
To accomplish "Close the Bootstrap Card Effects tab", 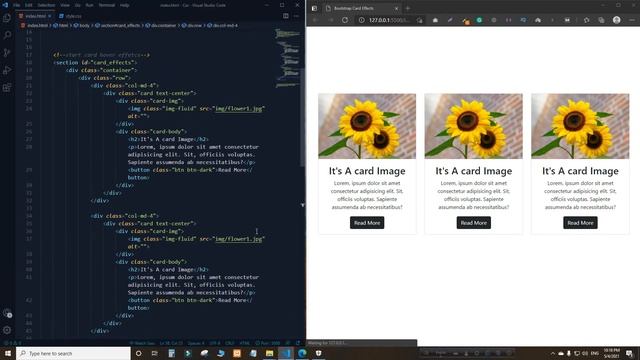I will (396, 8).
